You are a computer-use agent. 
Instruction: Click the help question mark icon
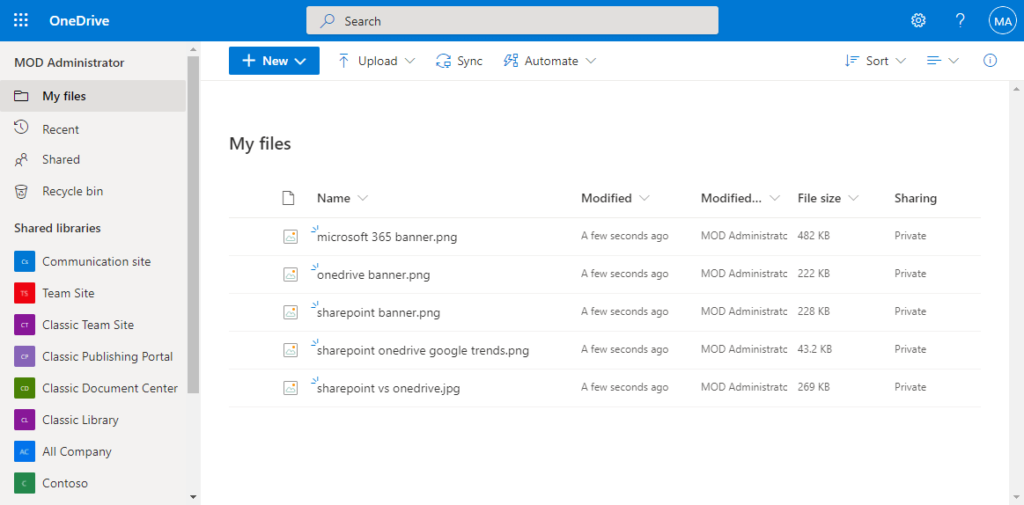(x=960, y=20)
